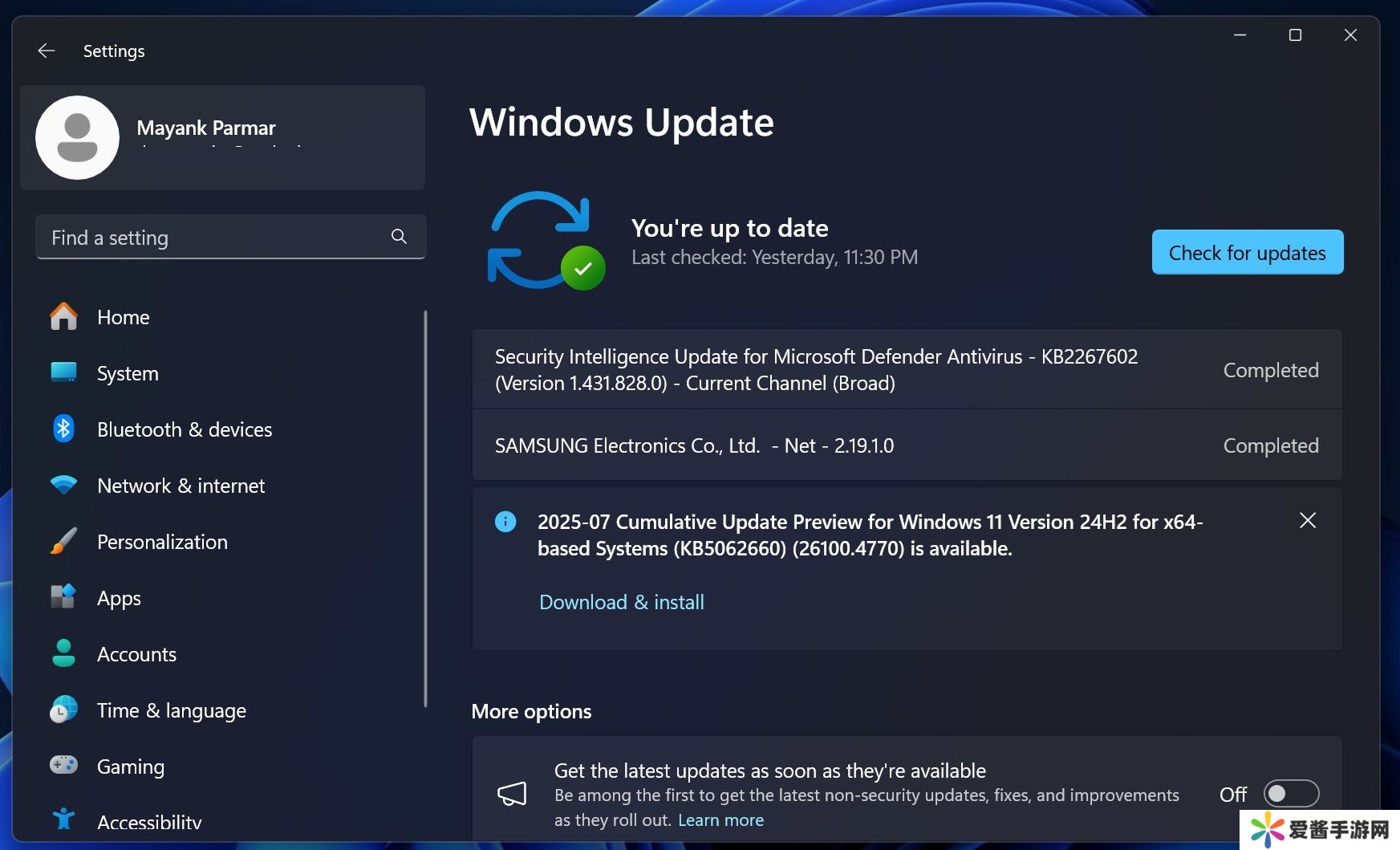This screenshot has height=850, width=1400.
Task: Click the Gaming controller icon
Action: [x=63, y=765]
